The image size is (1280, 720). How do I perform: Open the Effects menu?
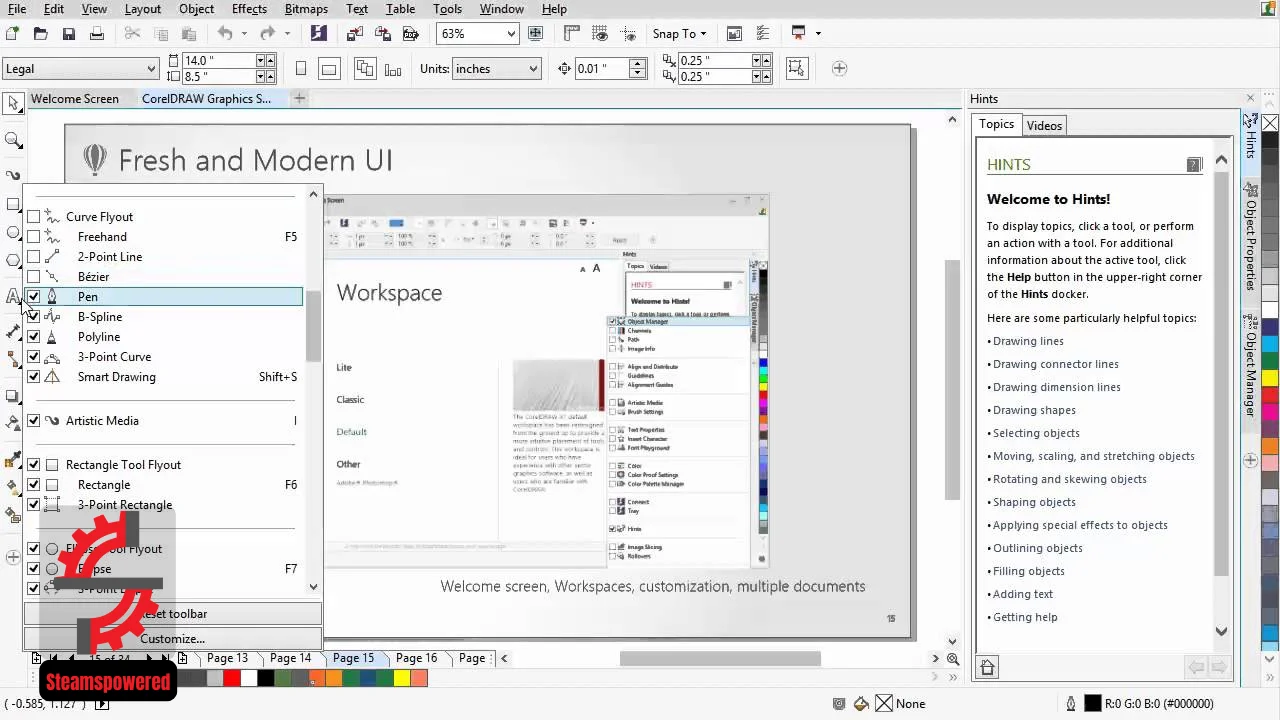(249, 9)
